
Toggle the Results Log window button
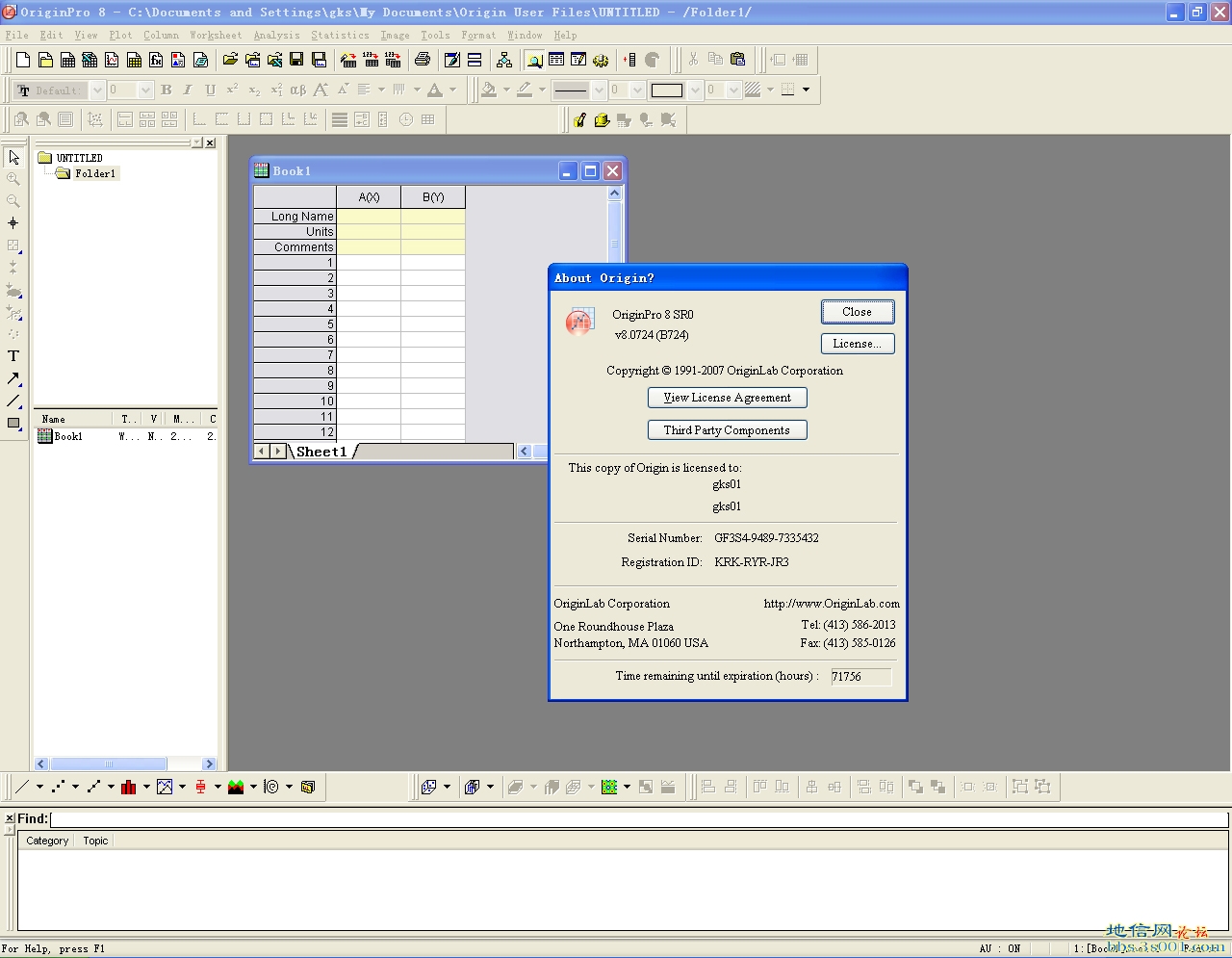click(x=556, y=60)
